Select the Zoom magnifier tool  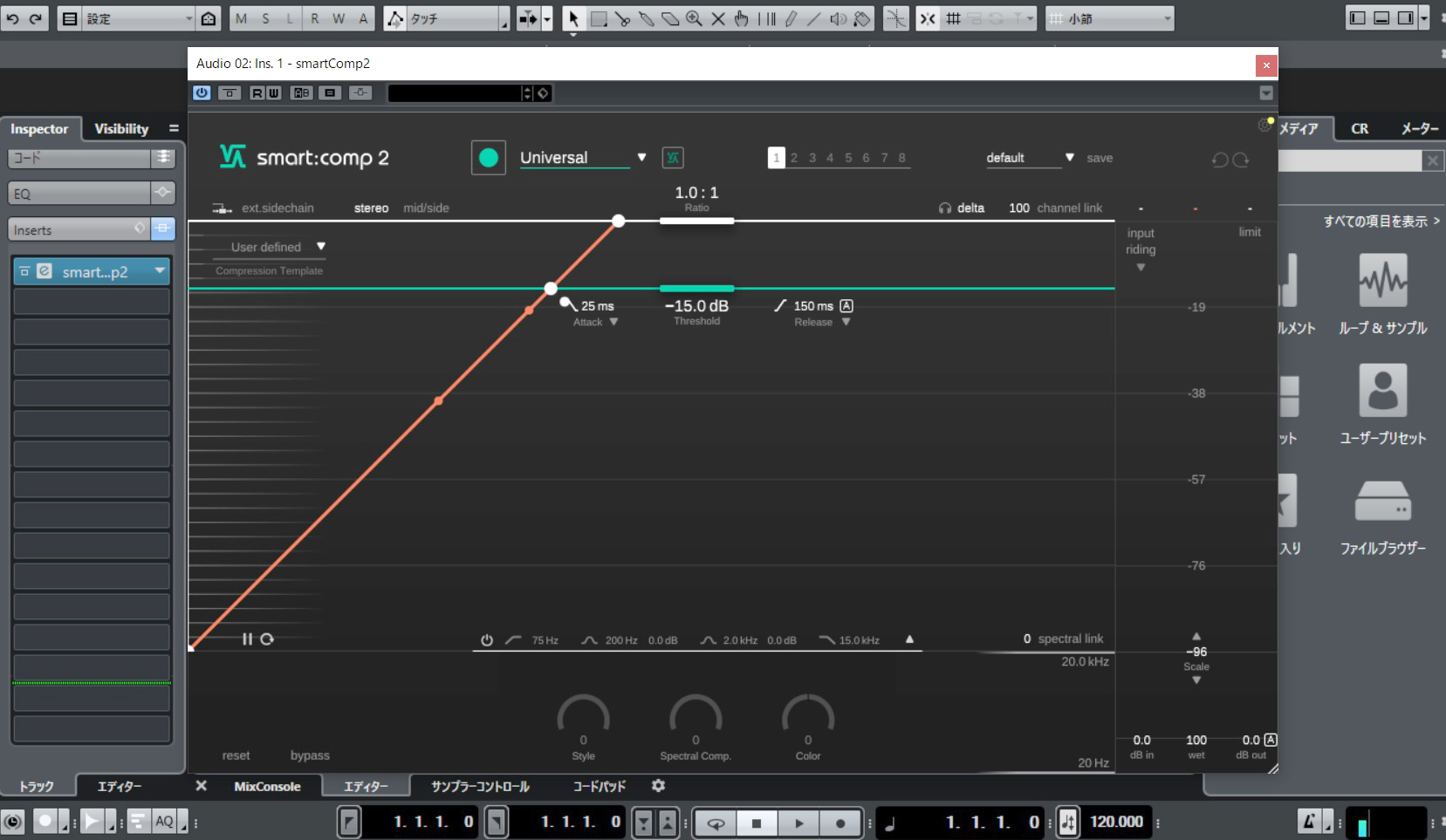tap(694, 18)
